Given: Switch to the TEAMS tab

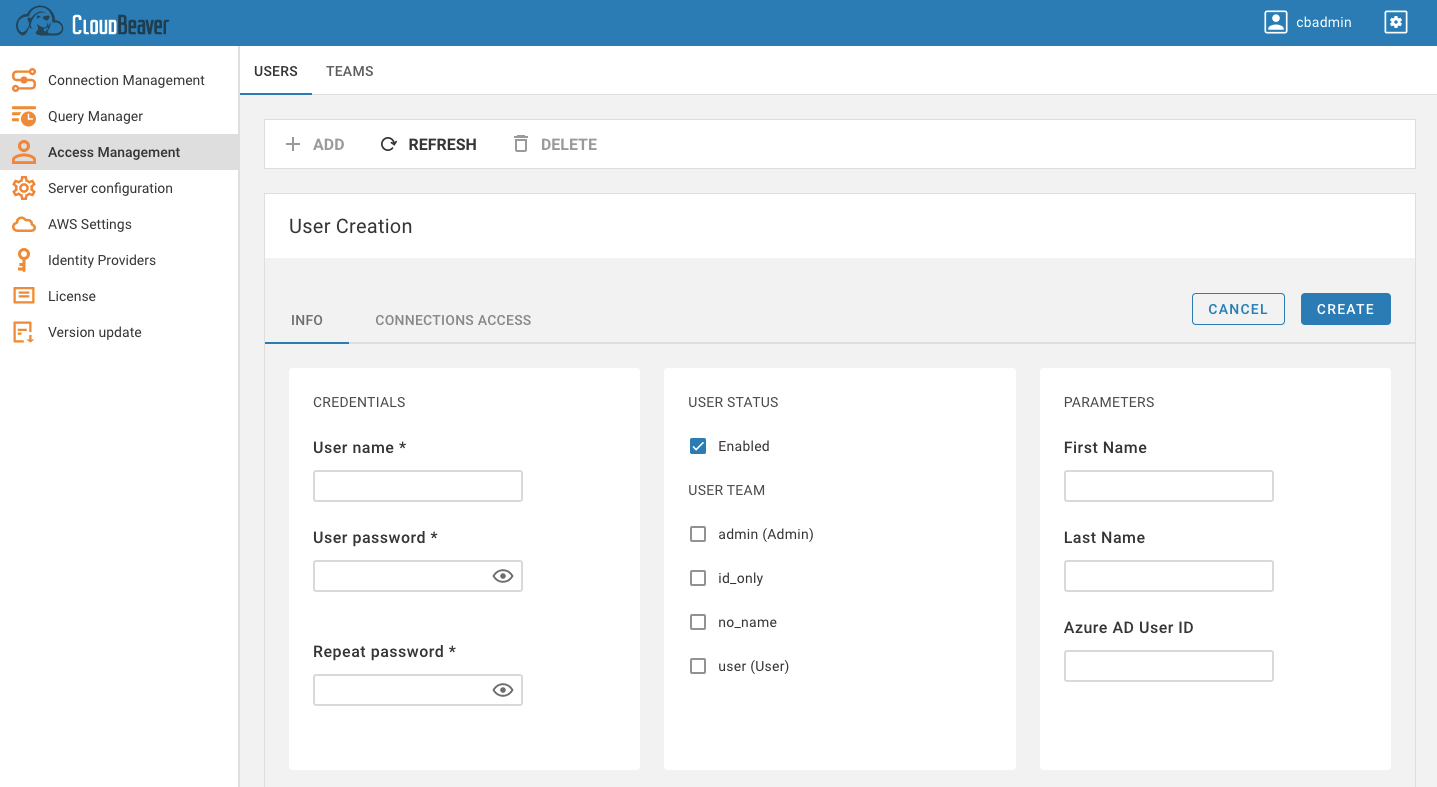Looking at the screenshot, I should pos(349,70).
